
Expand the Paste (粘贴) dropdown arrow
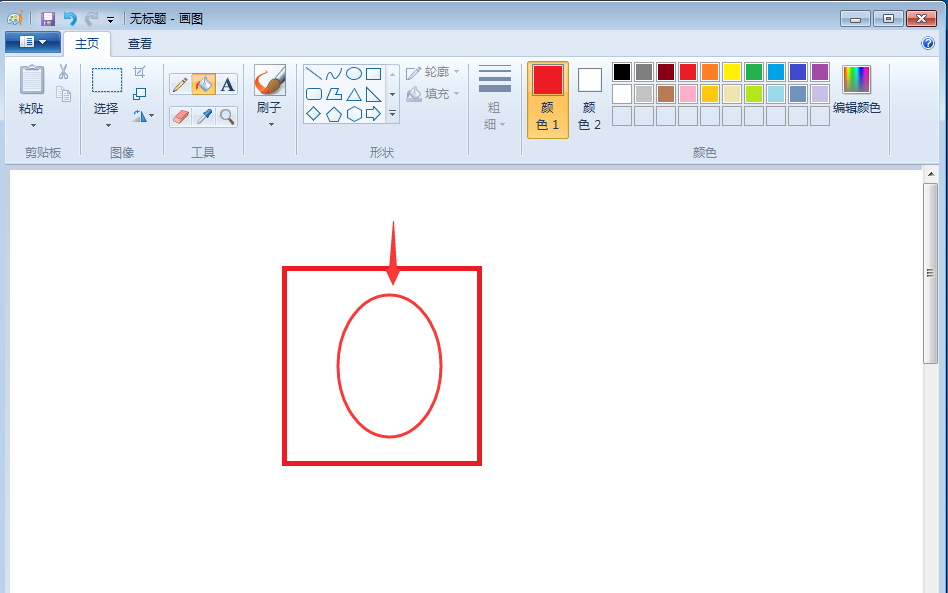point(33,126)
